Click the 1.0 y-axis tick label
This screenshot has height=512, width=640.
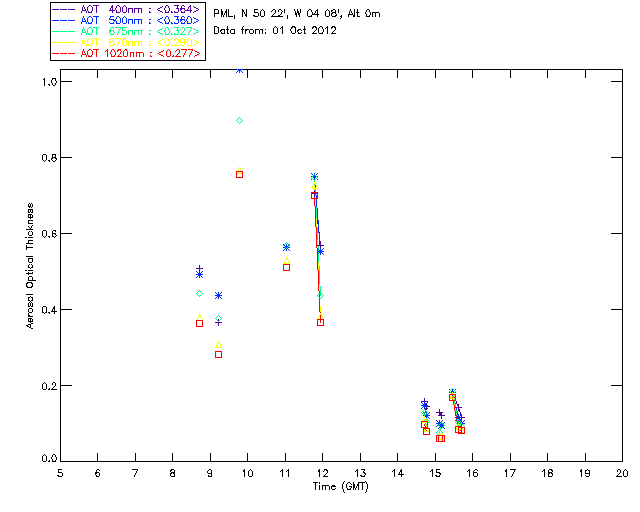[49, 82]
